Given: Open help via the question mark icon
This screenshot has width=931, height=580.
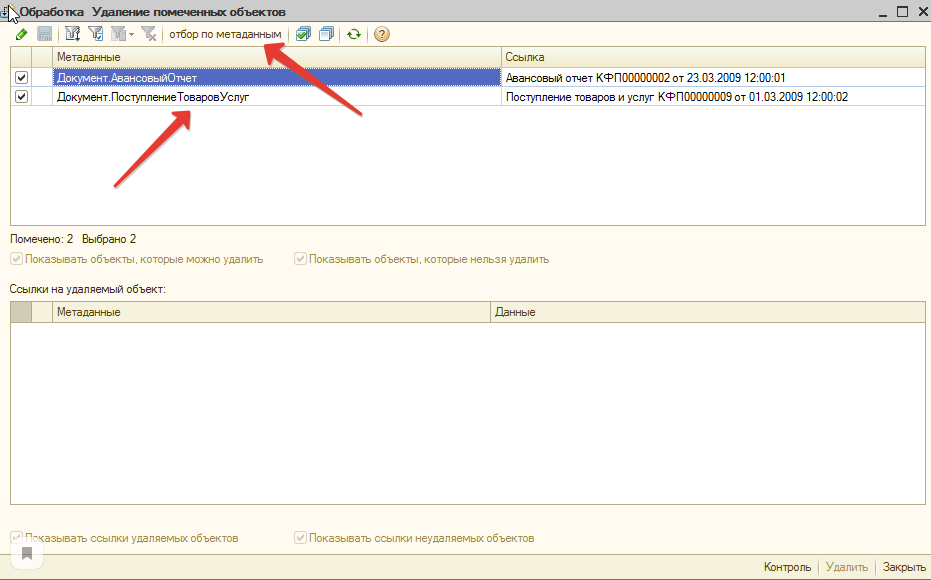Looking at the screenshot, I should [x=381, y=34].
